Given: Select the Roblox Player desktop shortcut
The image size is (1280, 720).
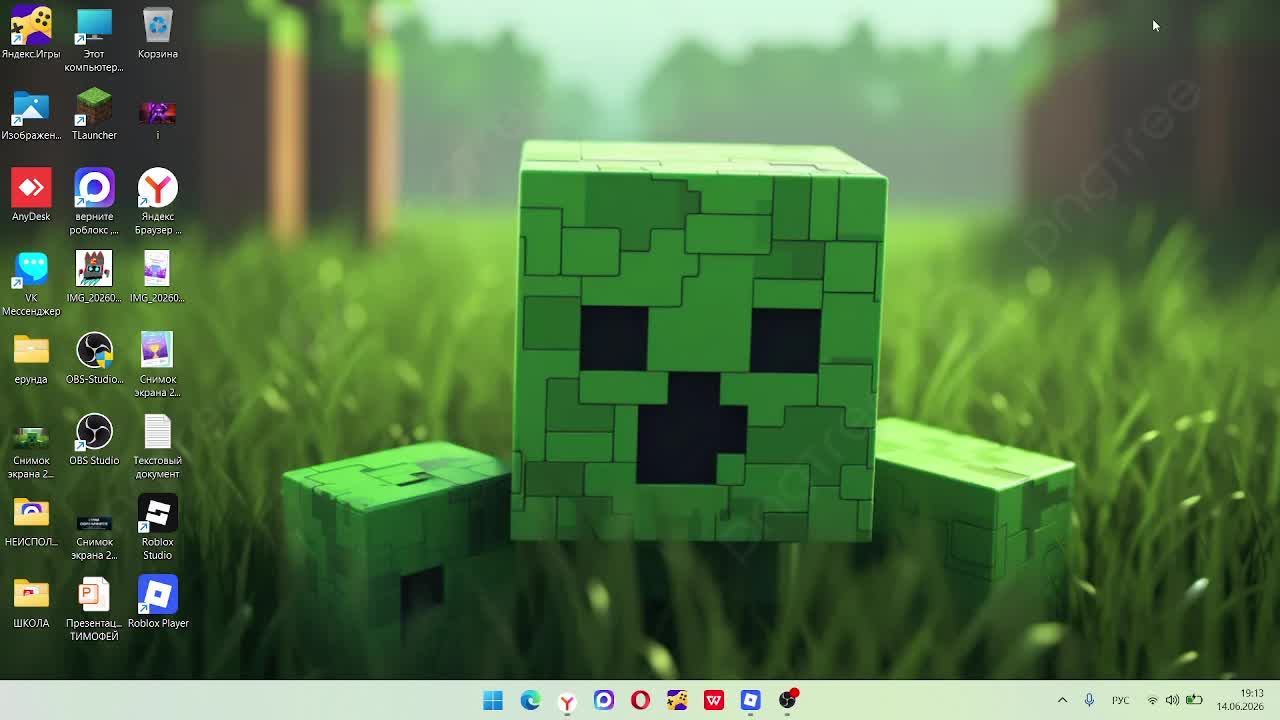Looking at the screenshot, I should coord(158,603).
